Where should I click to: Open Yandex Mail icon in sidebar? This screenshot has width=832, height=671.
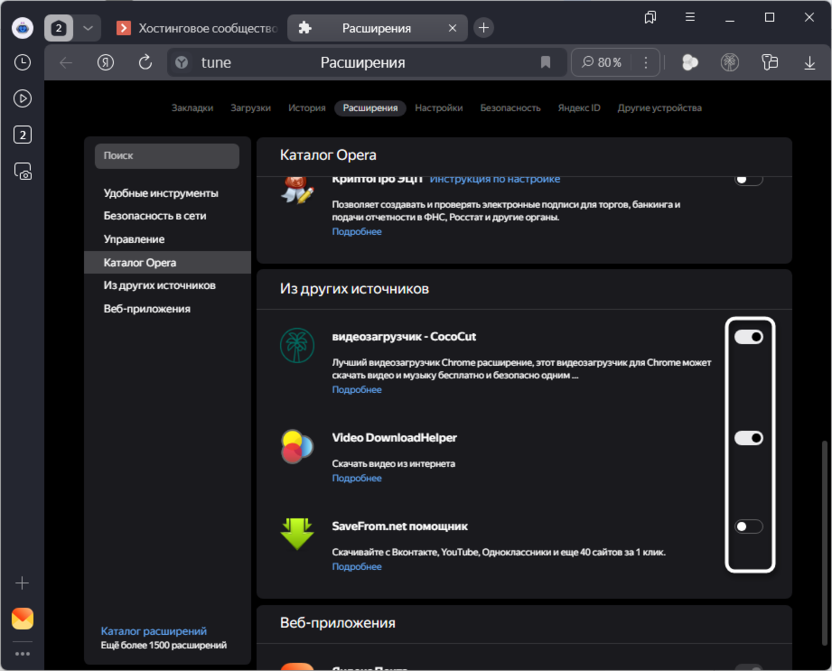click(22, 618)
